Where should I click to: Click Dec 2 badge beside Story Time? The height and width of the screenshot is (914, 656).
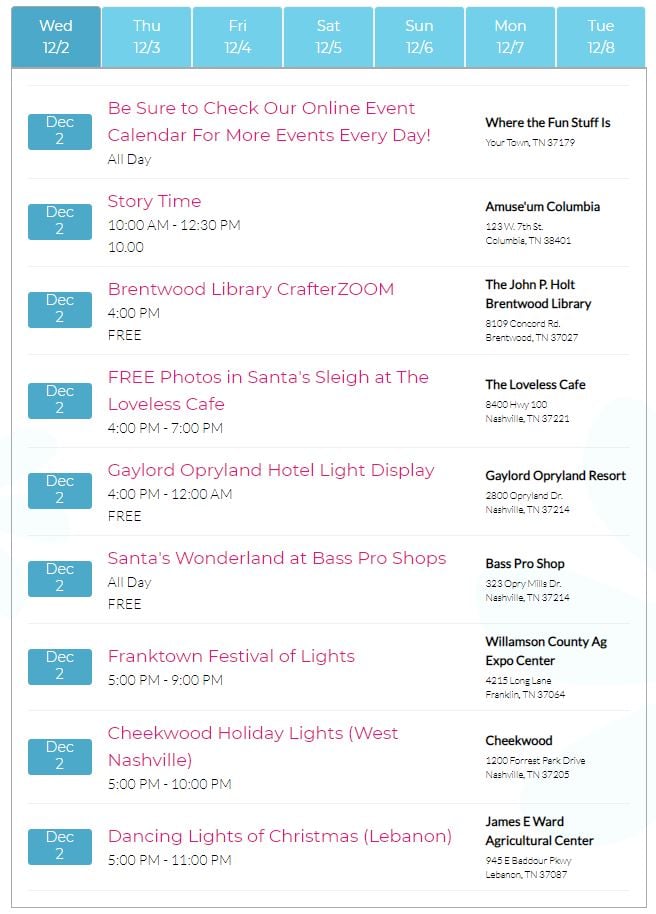[60, 222]
